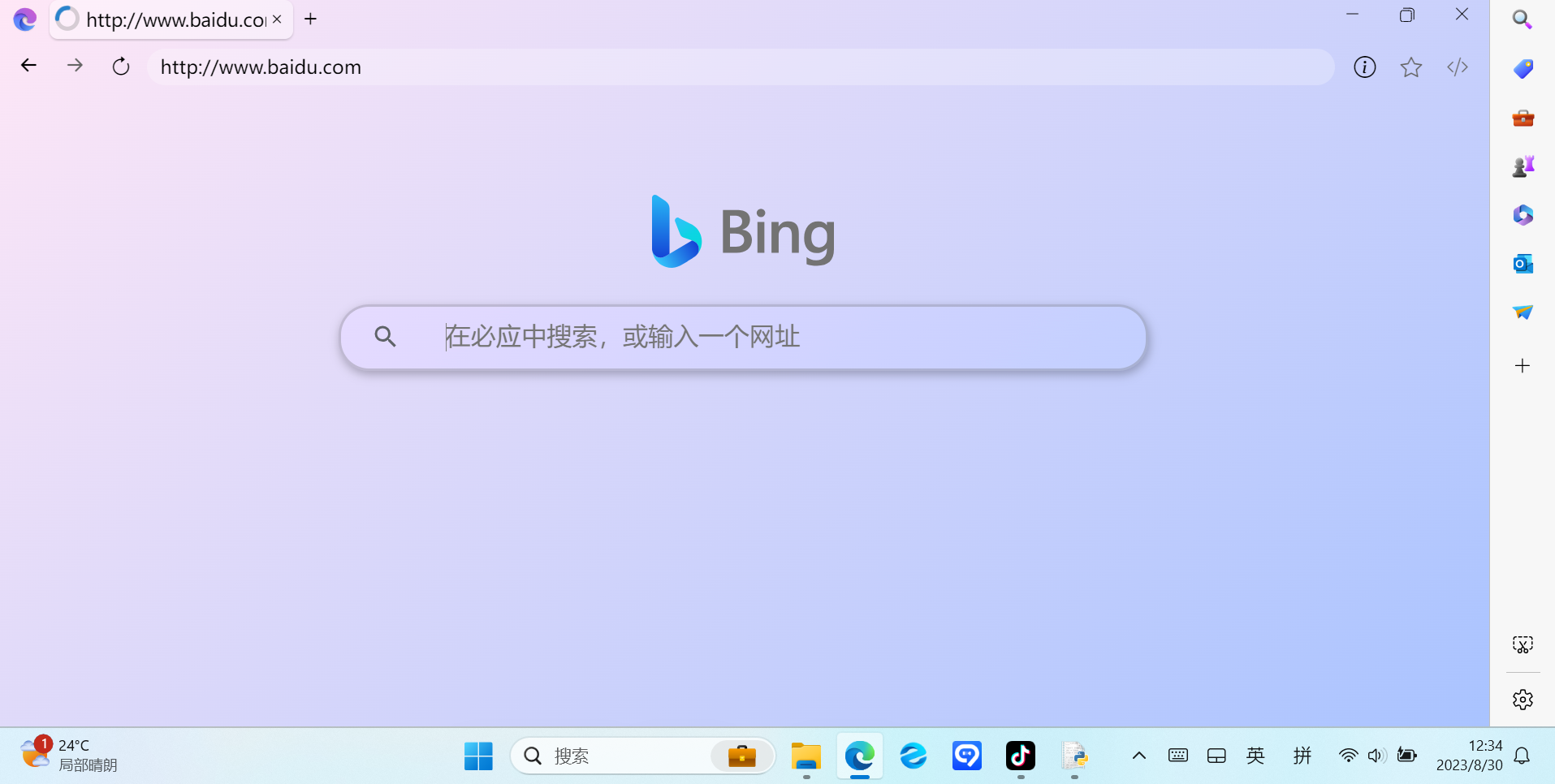Close the baidu.com tab
Viewport: 1555px width, 784px height.
(277, 19)
